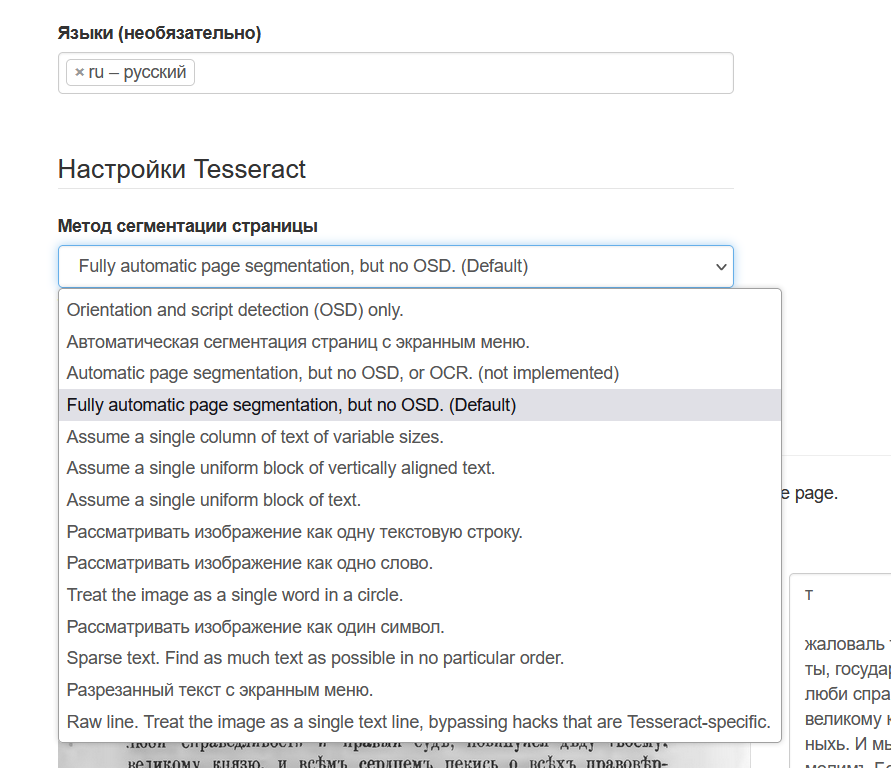This screenshot has width=891, height=768.
Task: Select 'Рассматривать изображение как один символ.'
Action: [420, 627]
